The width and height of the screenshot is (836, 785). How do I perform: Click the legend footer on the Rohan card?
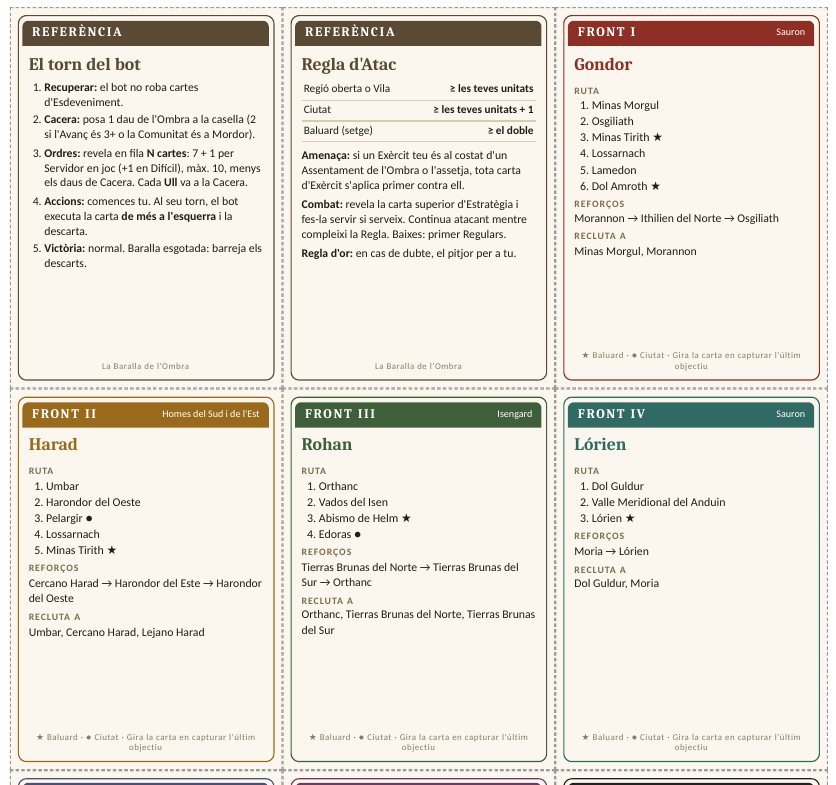point(418,742)
